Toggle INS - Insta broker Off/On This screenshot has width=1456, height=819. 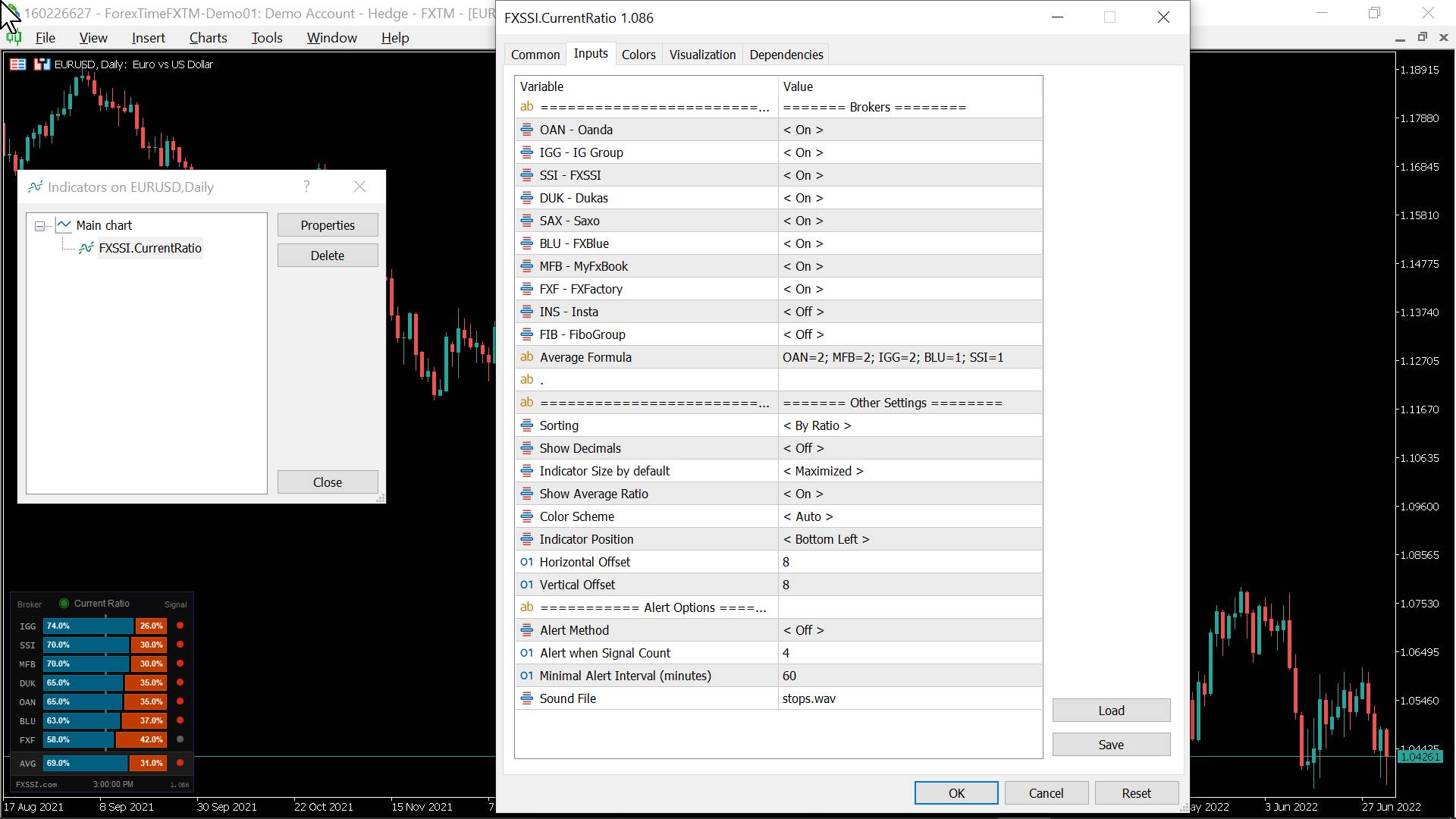(803, 311)
